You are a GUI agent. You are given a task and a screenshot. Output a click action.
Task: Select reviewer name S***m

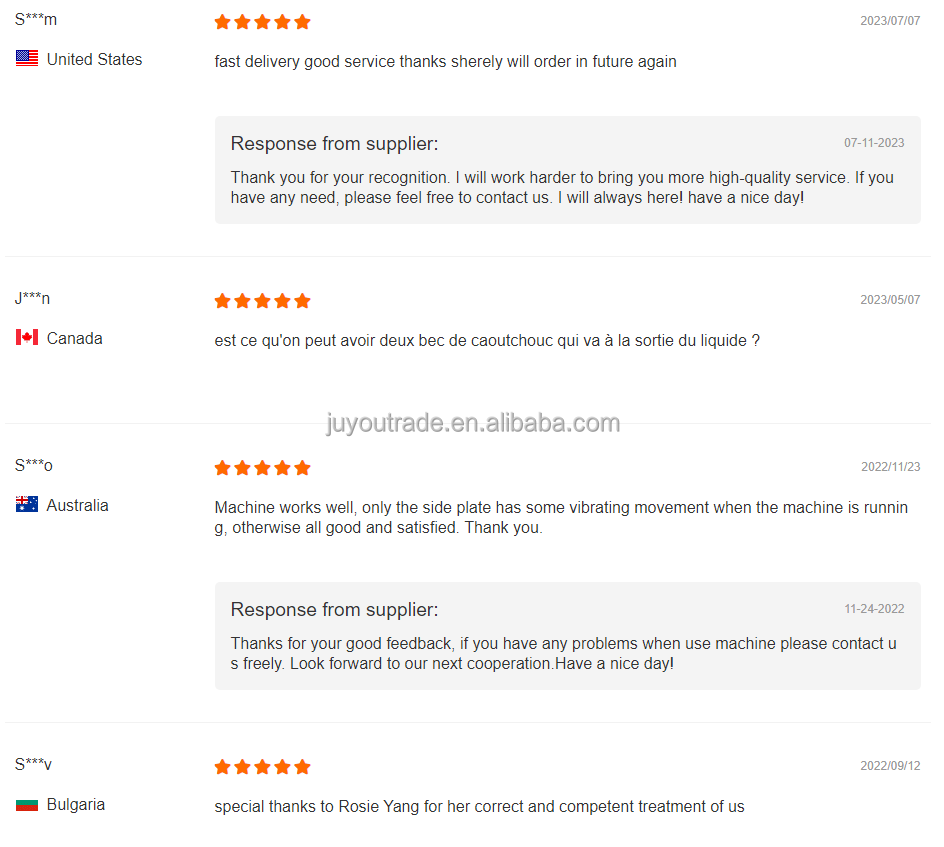[x=36, y=20]
